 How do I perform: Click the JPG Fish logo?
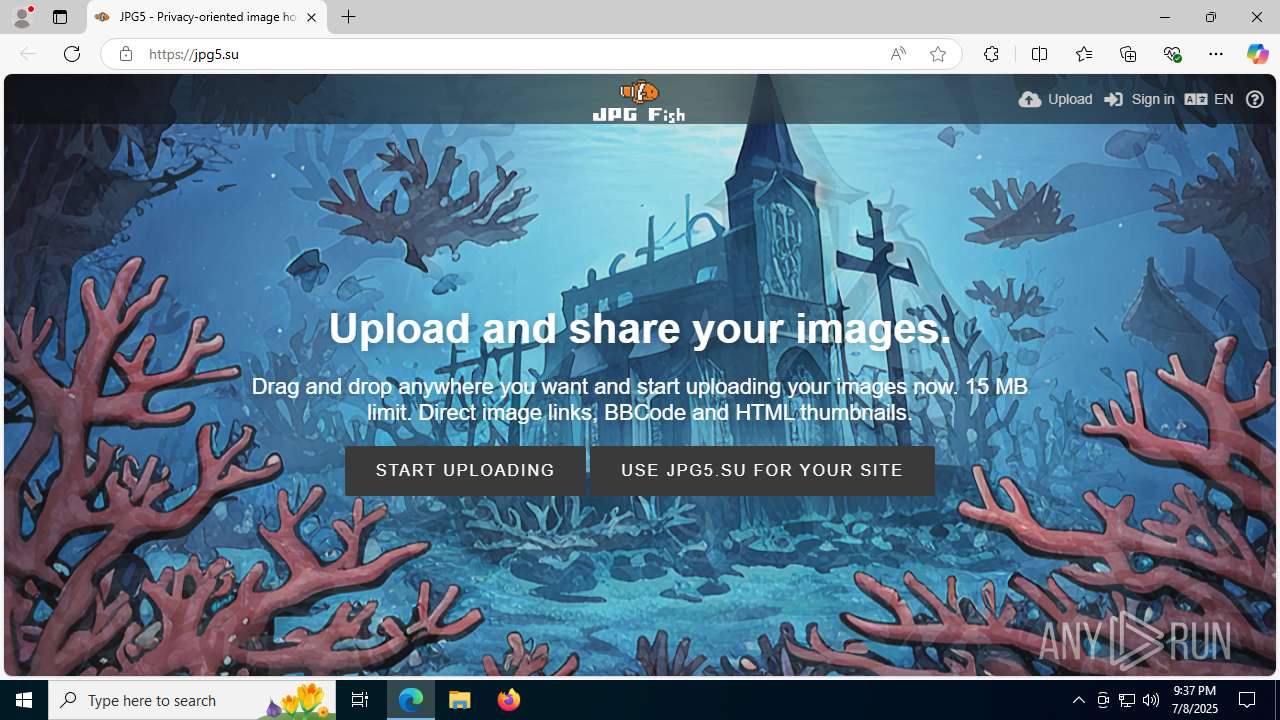(639, 100)
